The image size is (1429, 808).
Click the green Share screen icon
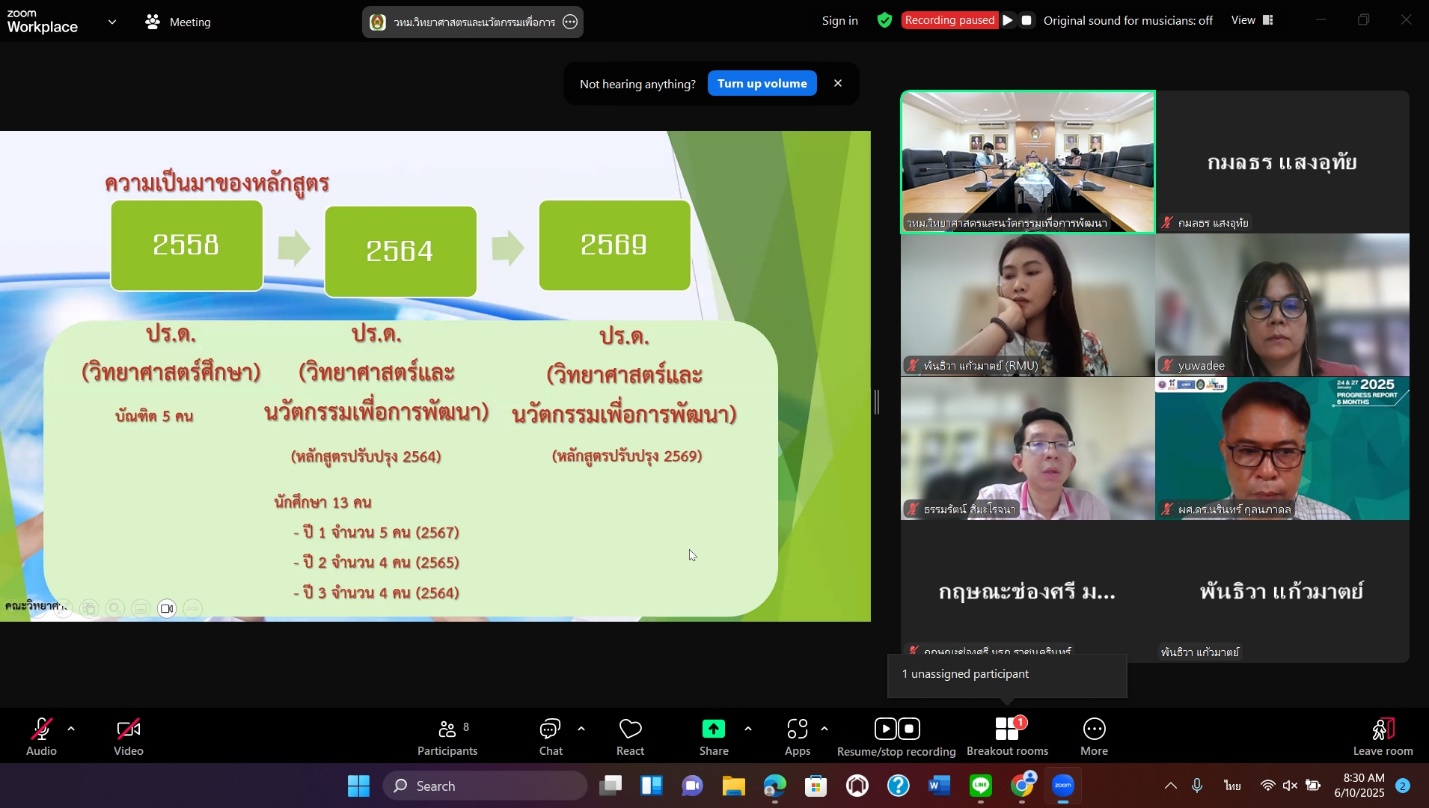[x=713, y=730]
